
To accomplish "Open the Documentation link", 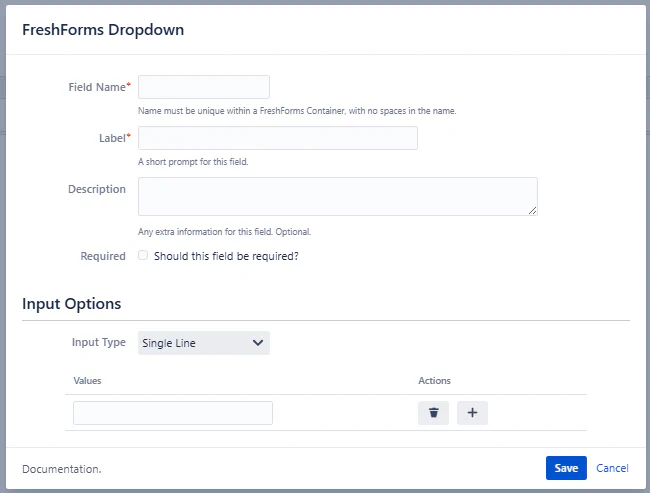I will [x=61, y=468].
